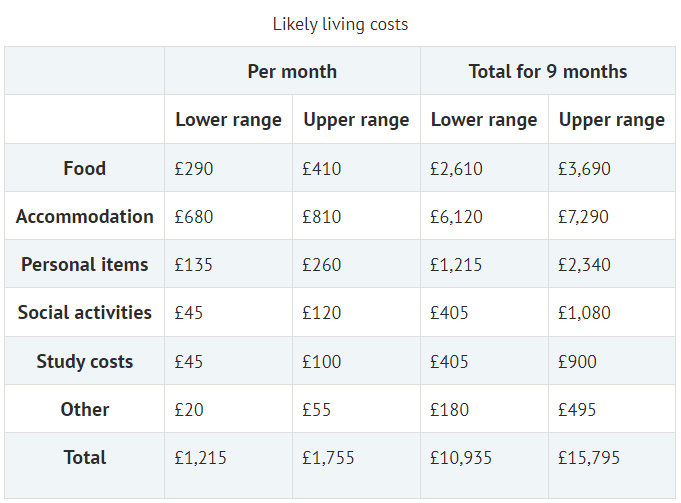The height and width of the screenshot is (503, 681).
Task: Click the £15,795 total cell
Action: (x=589, y=458)
